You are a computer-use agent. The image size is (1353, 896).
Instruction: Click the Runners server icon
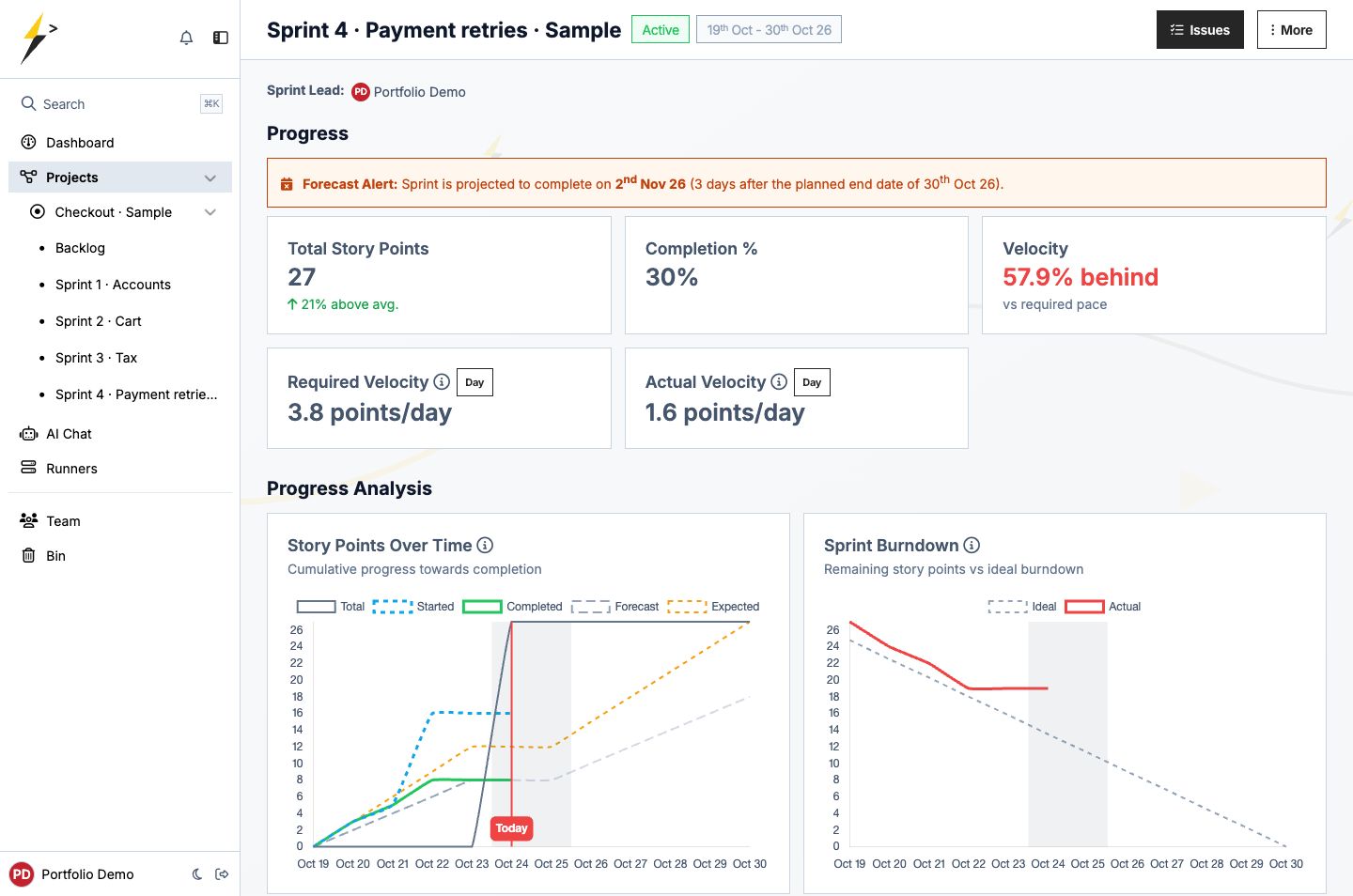(28, 468)
